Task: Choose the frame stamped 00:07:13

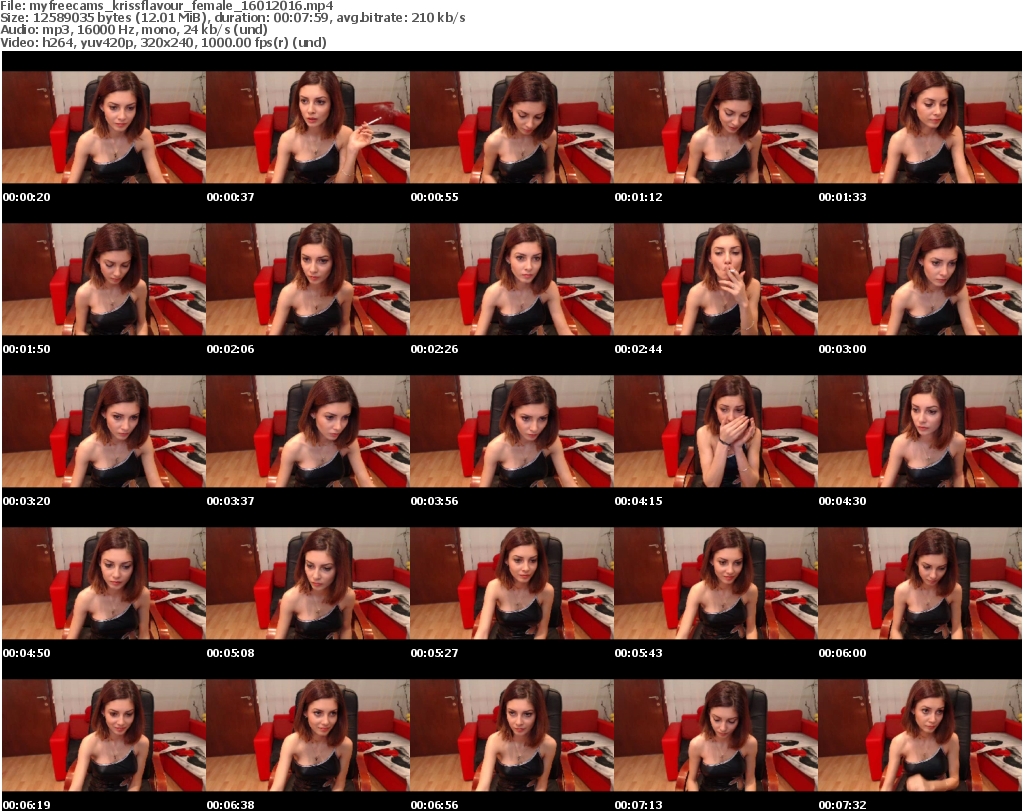Action: click(716, 735)
